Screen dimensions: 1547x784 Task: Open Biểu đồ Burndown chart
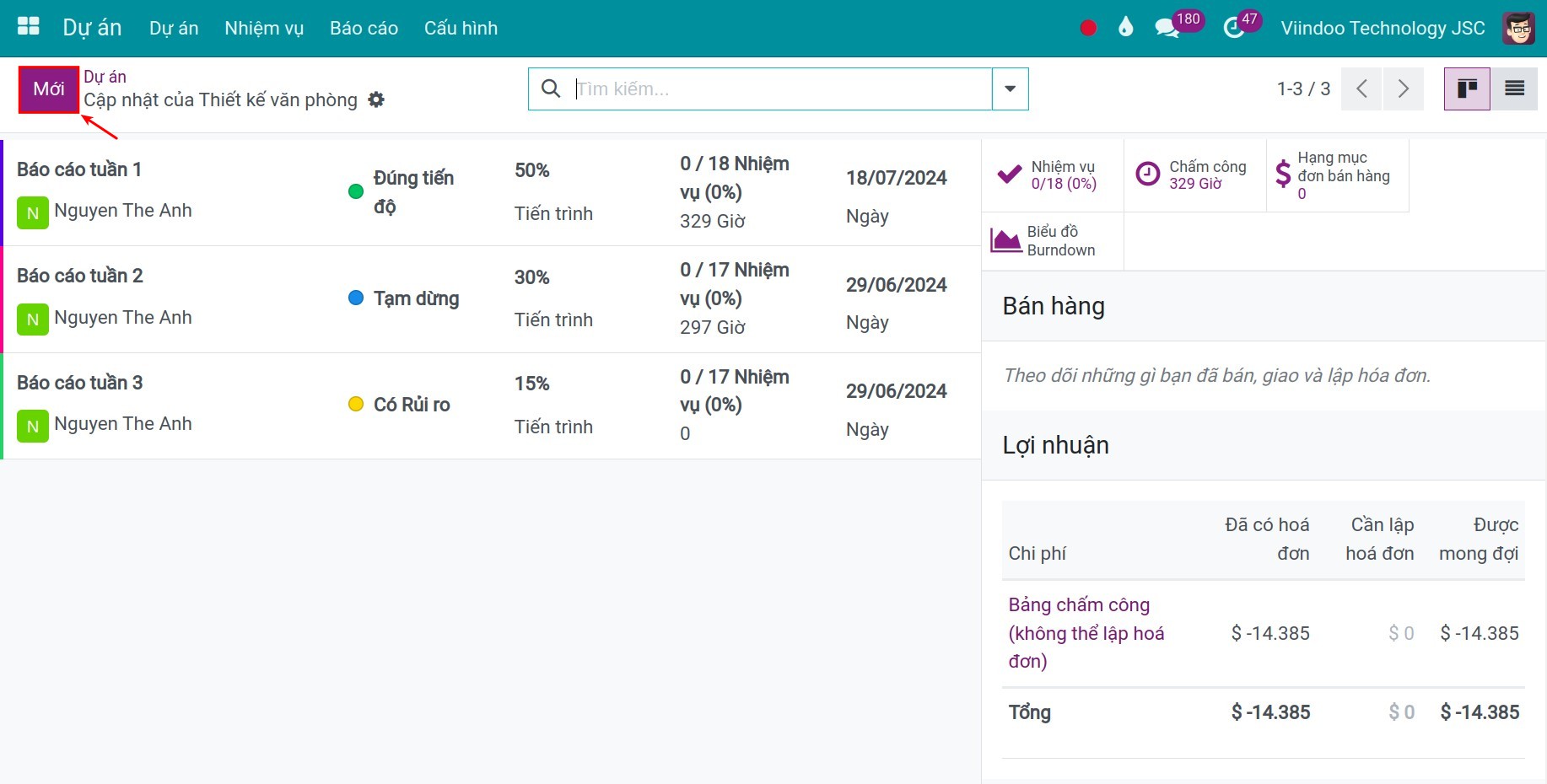coord(1052,241)
